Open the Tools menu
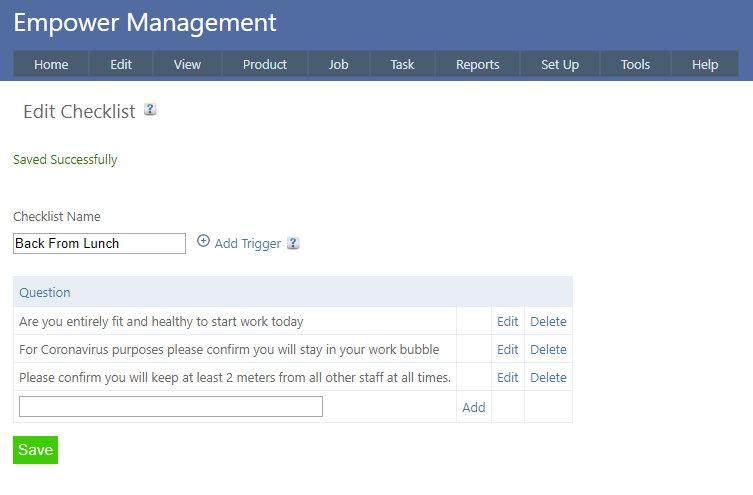Image resolution: width=753 pixels, height=495 pixels. [x=635, y=64]
